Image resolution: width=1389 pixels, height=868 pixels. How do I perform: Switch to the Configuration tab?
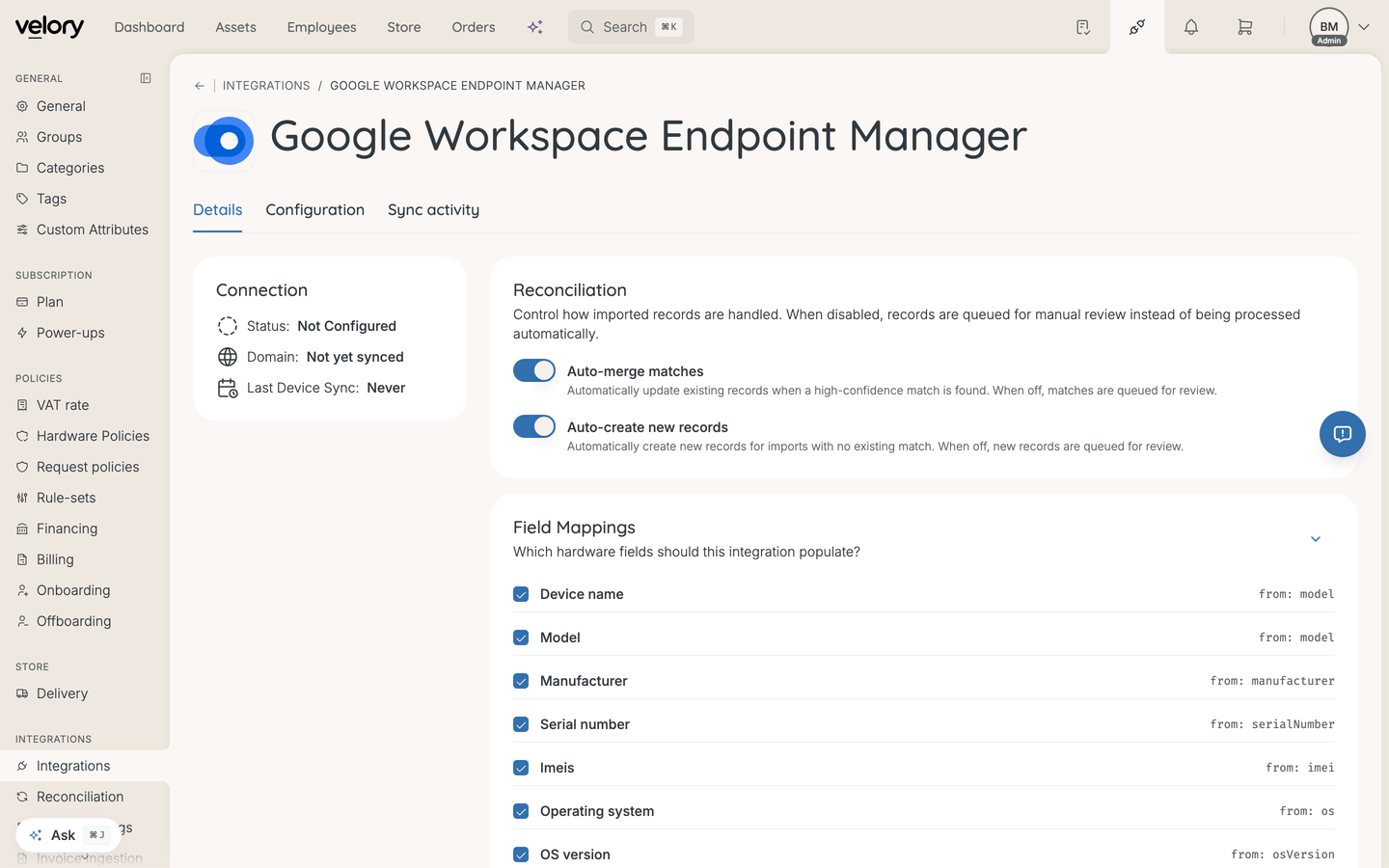point(315,210)
